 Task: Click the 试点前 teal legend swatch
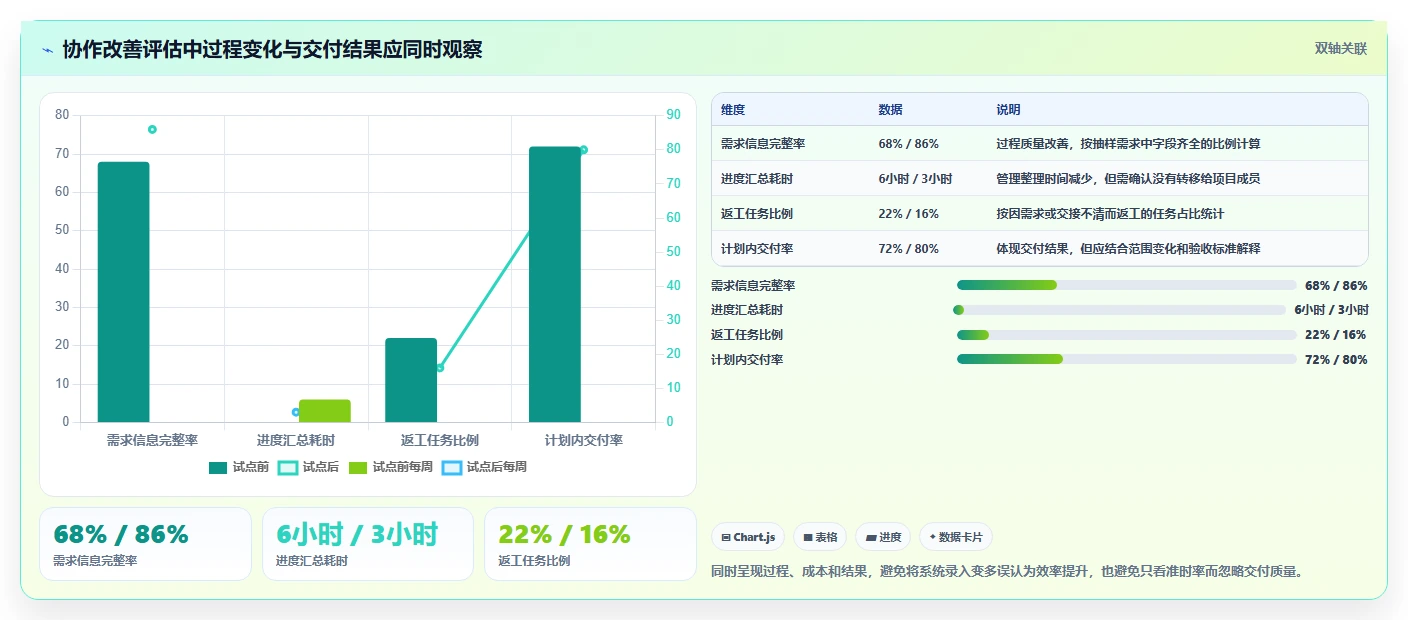click(218, 467)
